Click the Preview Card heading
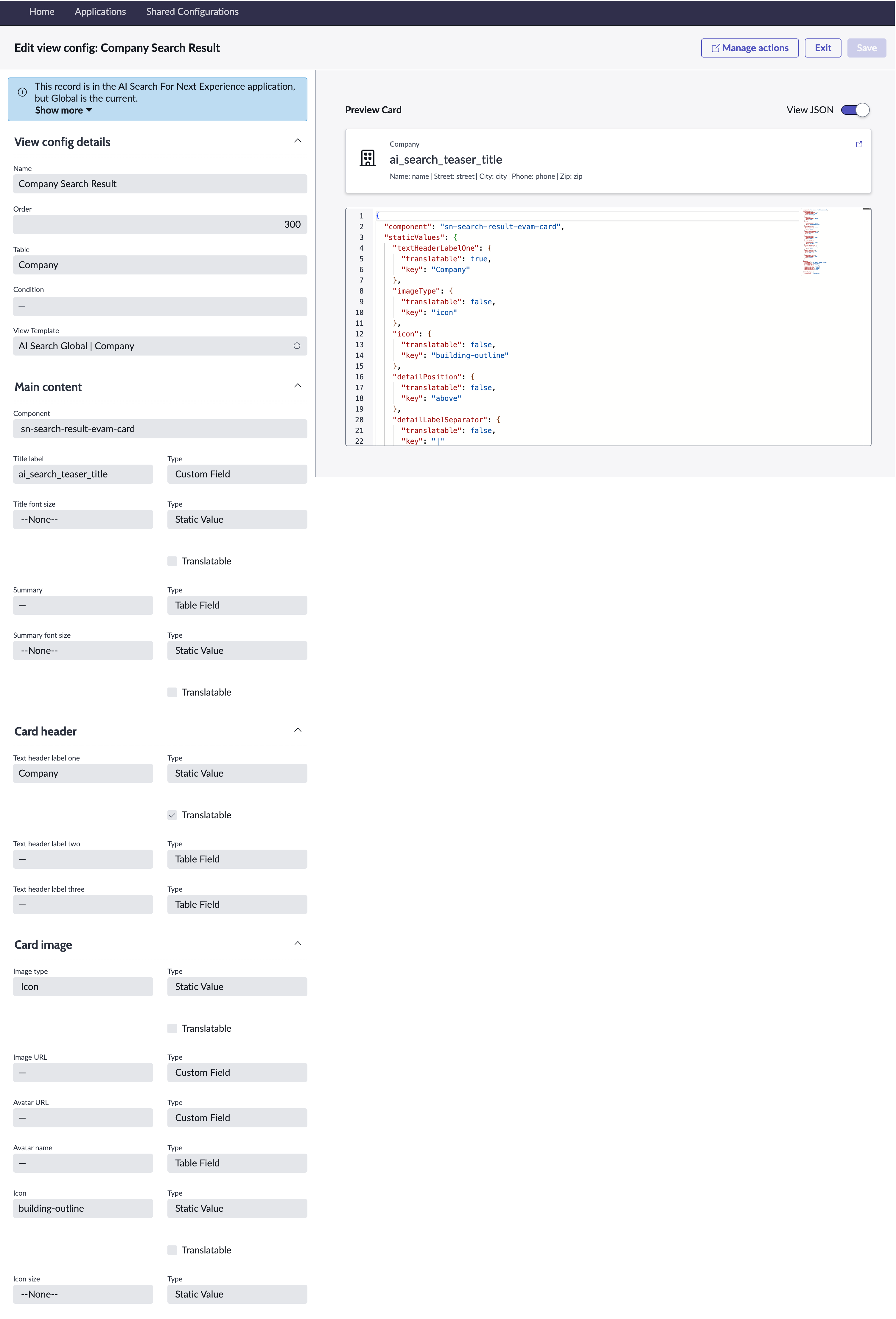The height and width of the screenshot is (1319, 896). click(373, 110)
